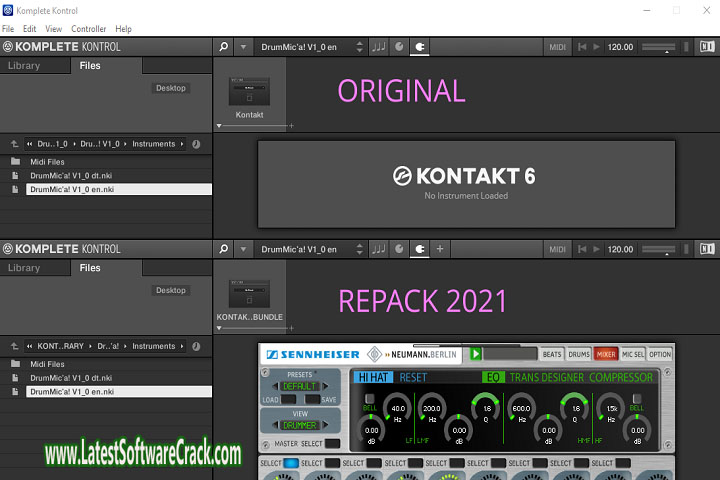
Task: Click the plug-icon chain button in the REPACK 2021 header
Action: pos(420,249)
